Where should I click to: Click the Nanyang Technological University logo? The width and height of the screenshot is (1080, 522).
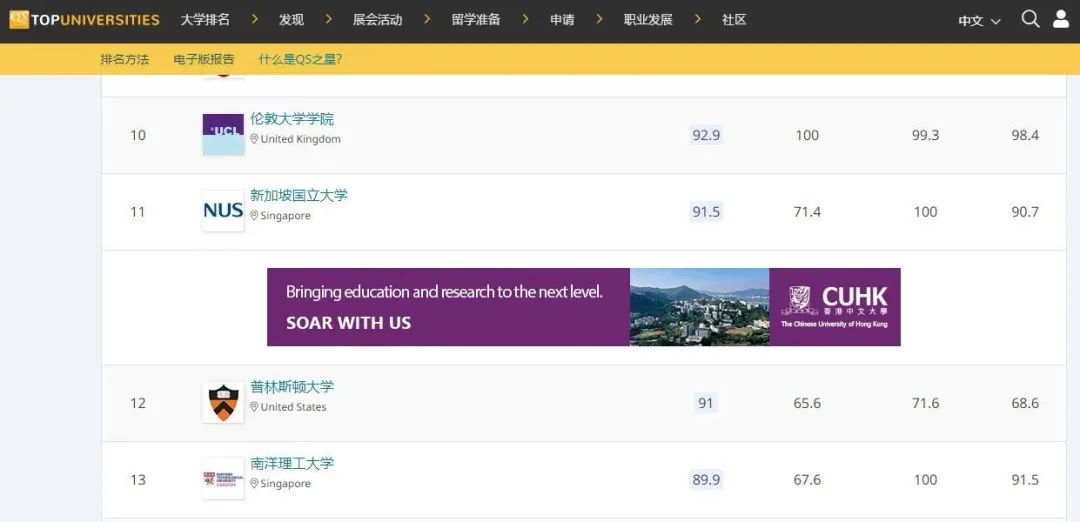[x=223, y=479]
